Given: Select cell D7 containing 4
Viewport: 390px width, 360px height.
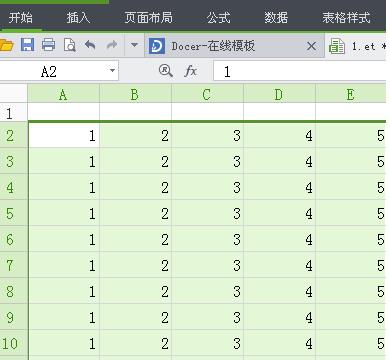Looking at the screenshot, I should coord(279,265).
